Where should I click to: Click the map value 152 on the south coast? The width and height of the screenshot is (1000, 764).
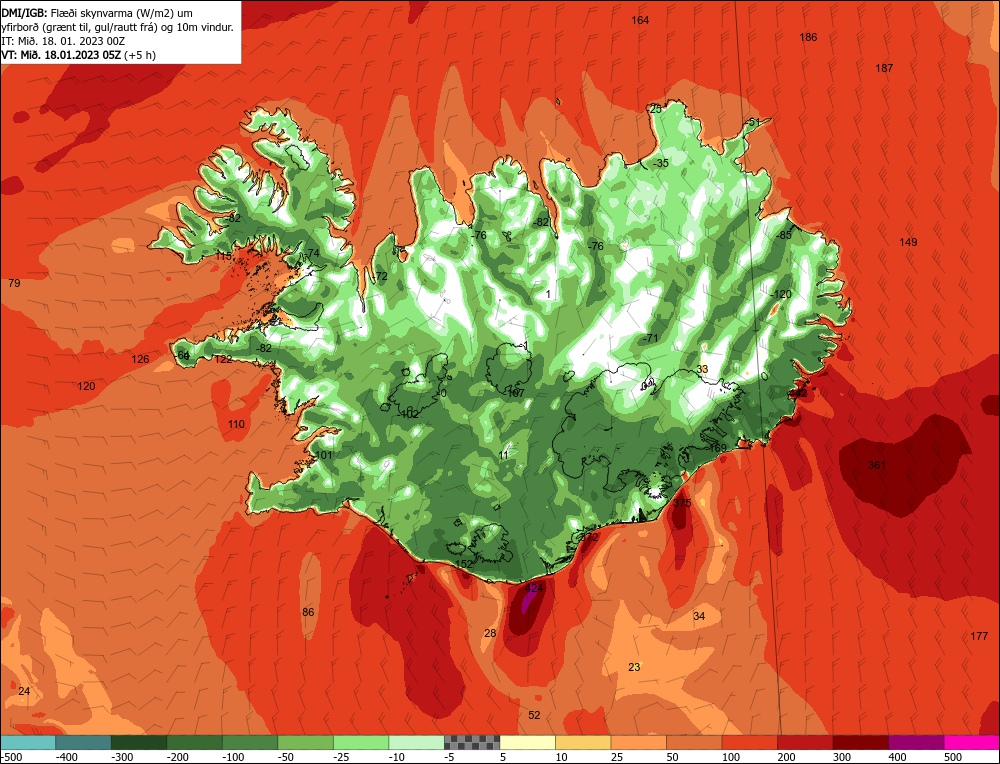coord(464,564)
